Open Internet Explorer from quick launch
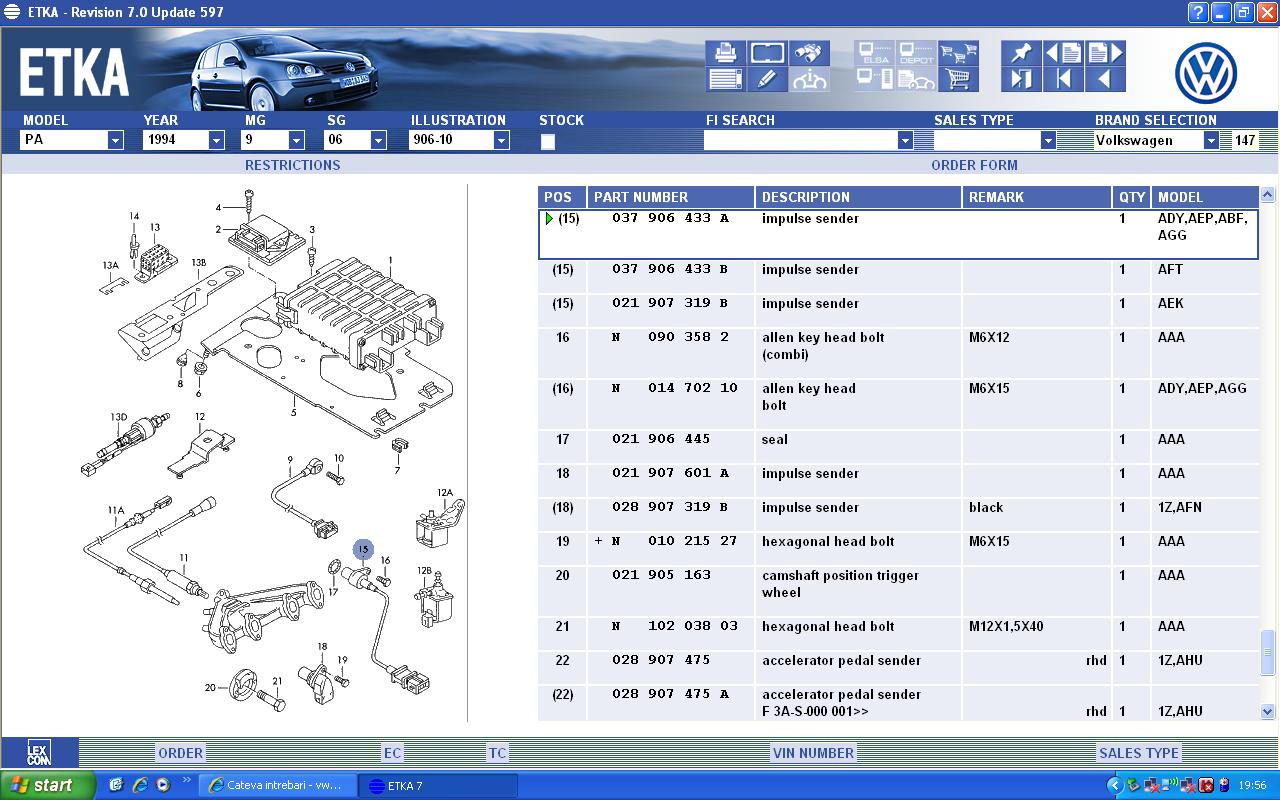 pyautogui.click(x=140, y=785)
